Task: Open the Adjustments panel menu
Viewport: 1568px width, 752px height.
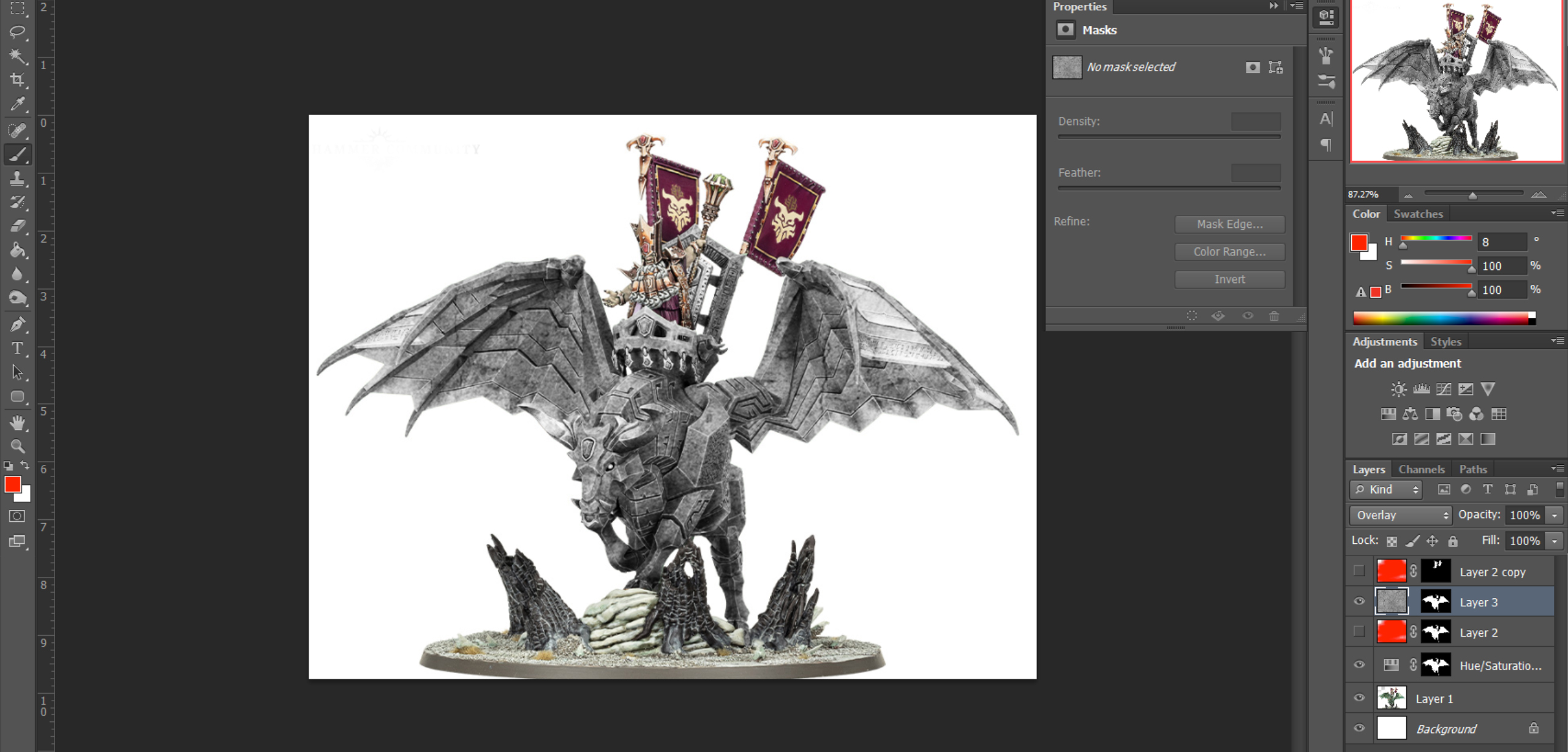Action: point(1558,340)
